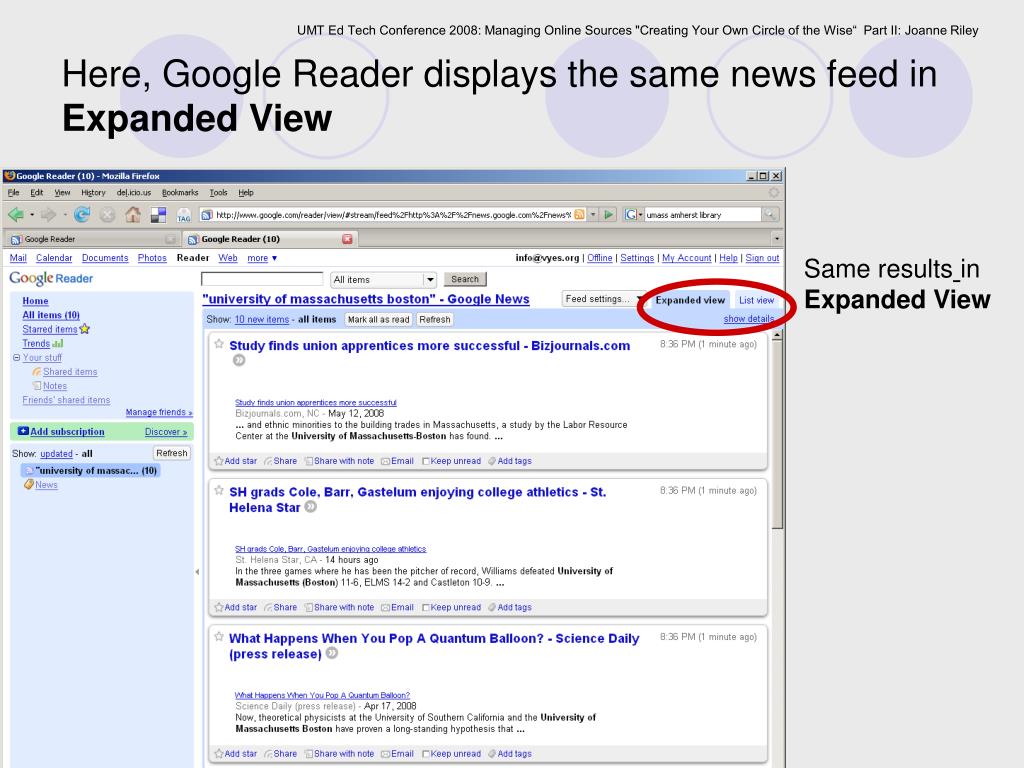Open the browser Home icon

click(x=133, y=214)
